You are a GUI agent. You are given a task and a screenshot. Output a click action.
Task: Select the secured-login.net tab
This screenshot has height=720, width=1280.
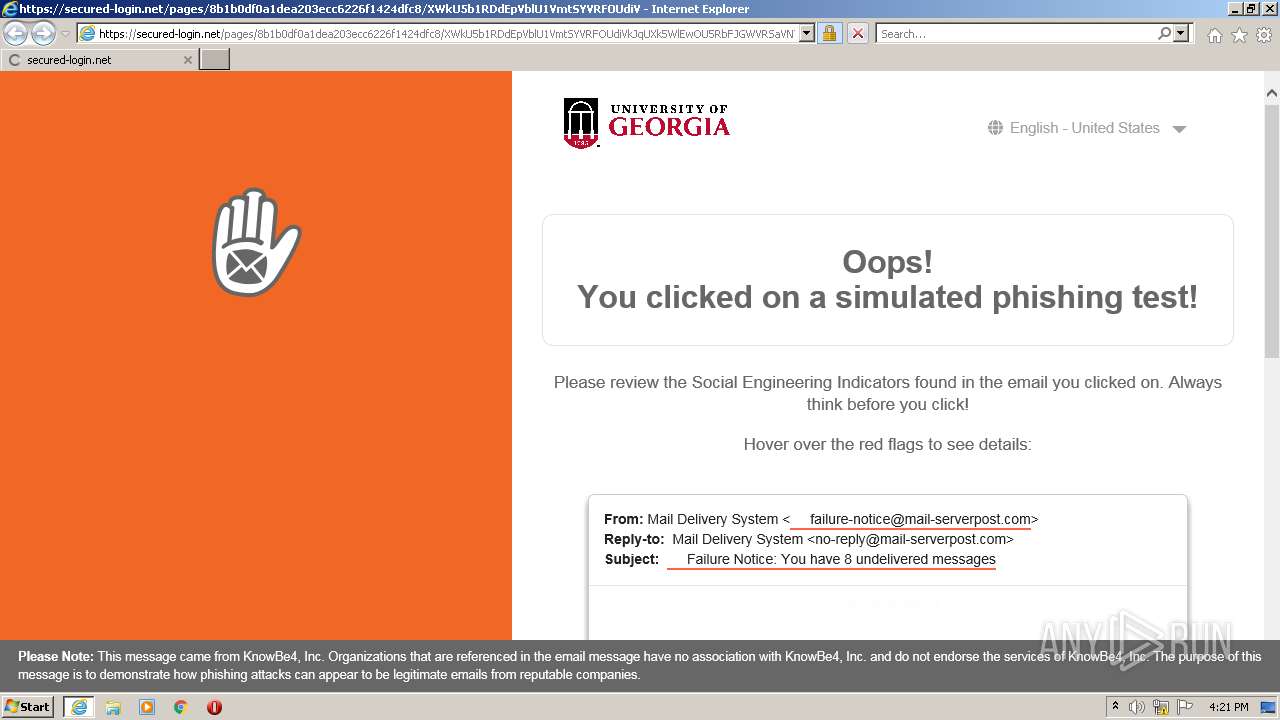tap(99, 60)
